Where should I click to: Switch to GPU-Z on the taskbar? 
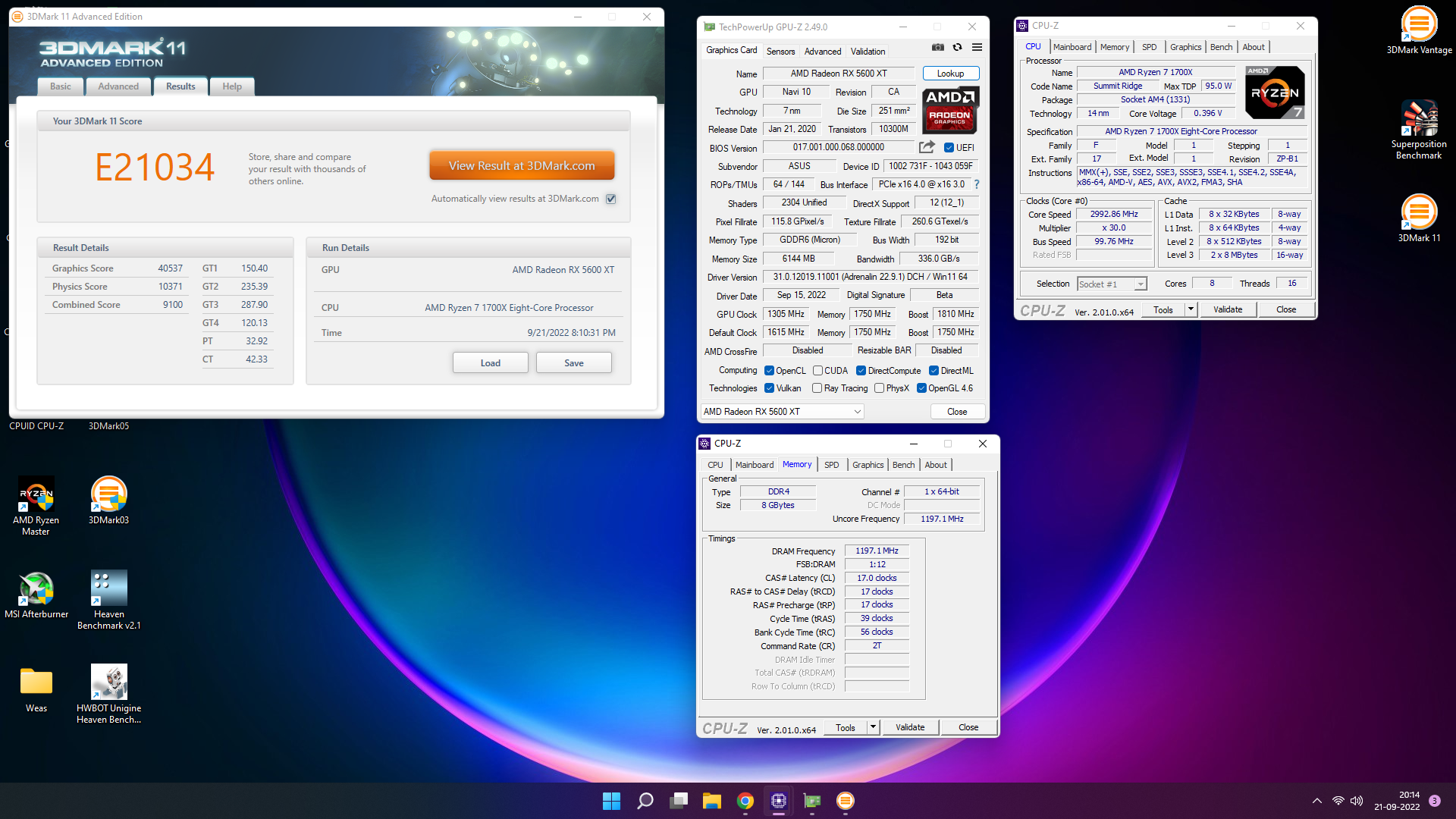pos(811,801)
